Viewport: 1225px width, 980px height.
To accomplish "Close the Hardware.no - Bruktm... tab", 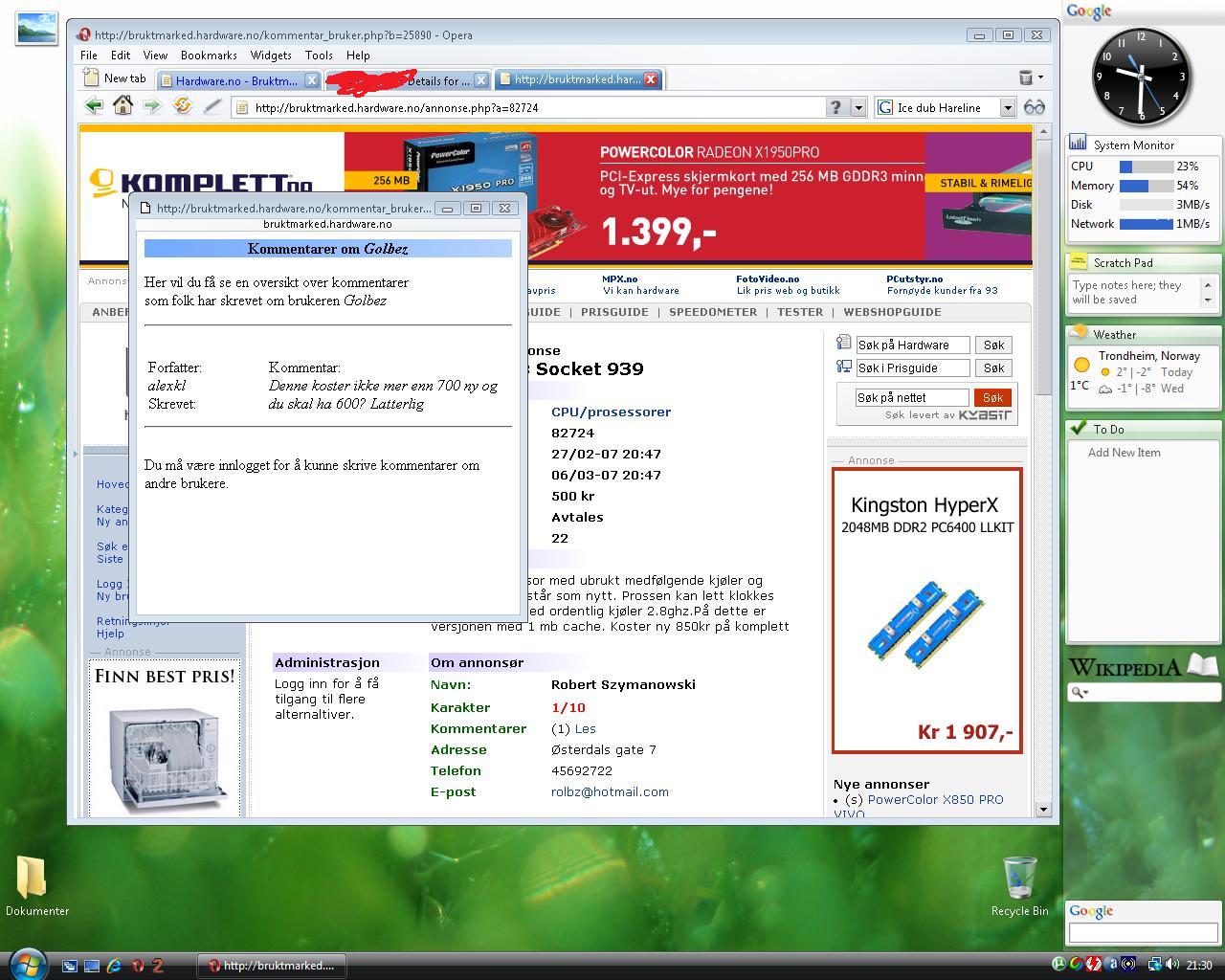I will pos(311,80).
